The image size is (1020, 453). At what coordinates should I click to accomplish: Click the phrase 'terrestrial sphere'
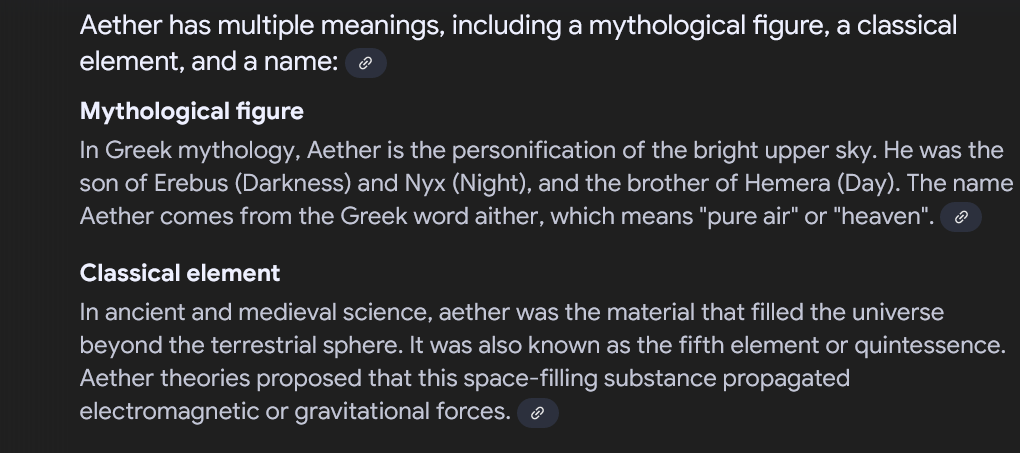click(x=306, y=345)
